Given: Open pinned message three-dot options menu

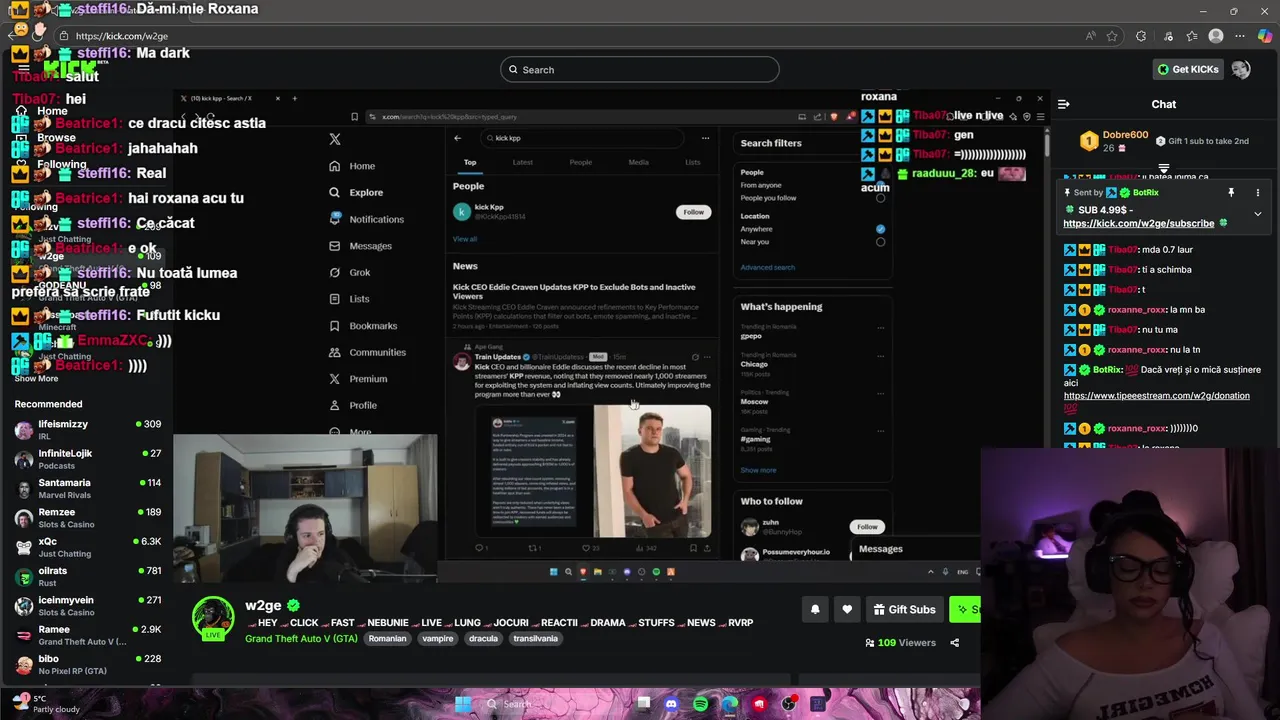Looking at the screenshot, I should 1257,193.
